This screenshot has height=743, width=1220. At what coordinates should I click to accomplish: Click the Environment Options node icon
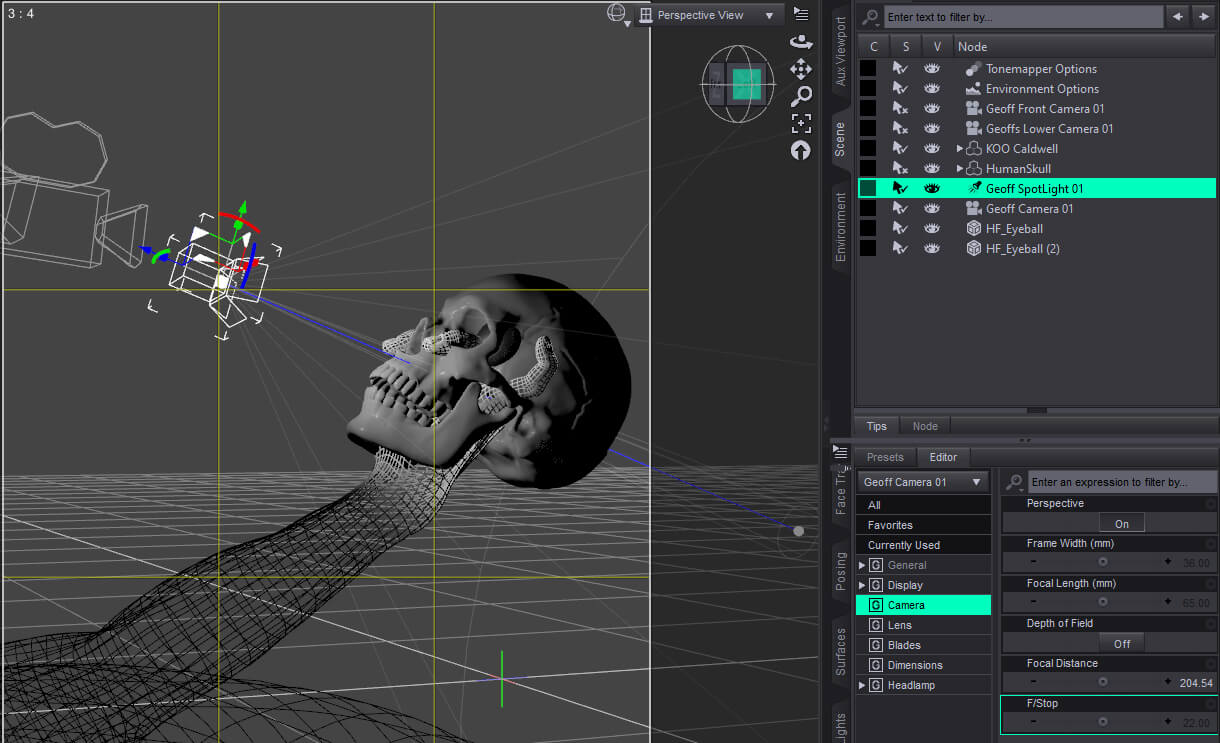click(x=973, y=89)
